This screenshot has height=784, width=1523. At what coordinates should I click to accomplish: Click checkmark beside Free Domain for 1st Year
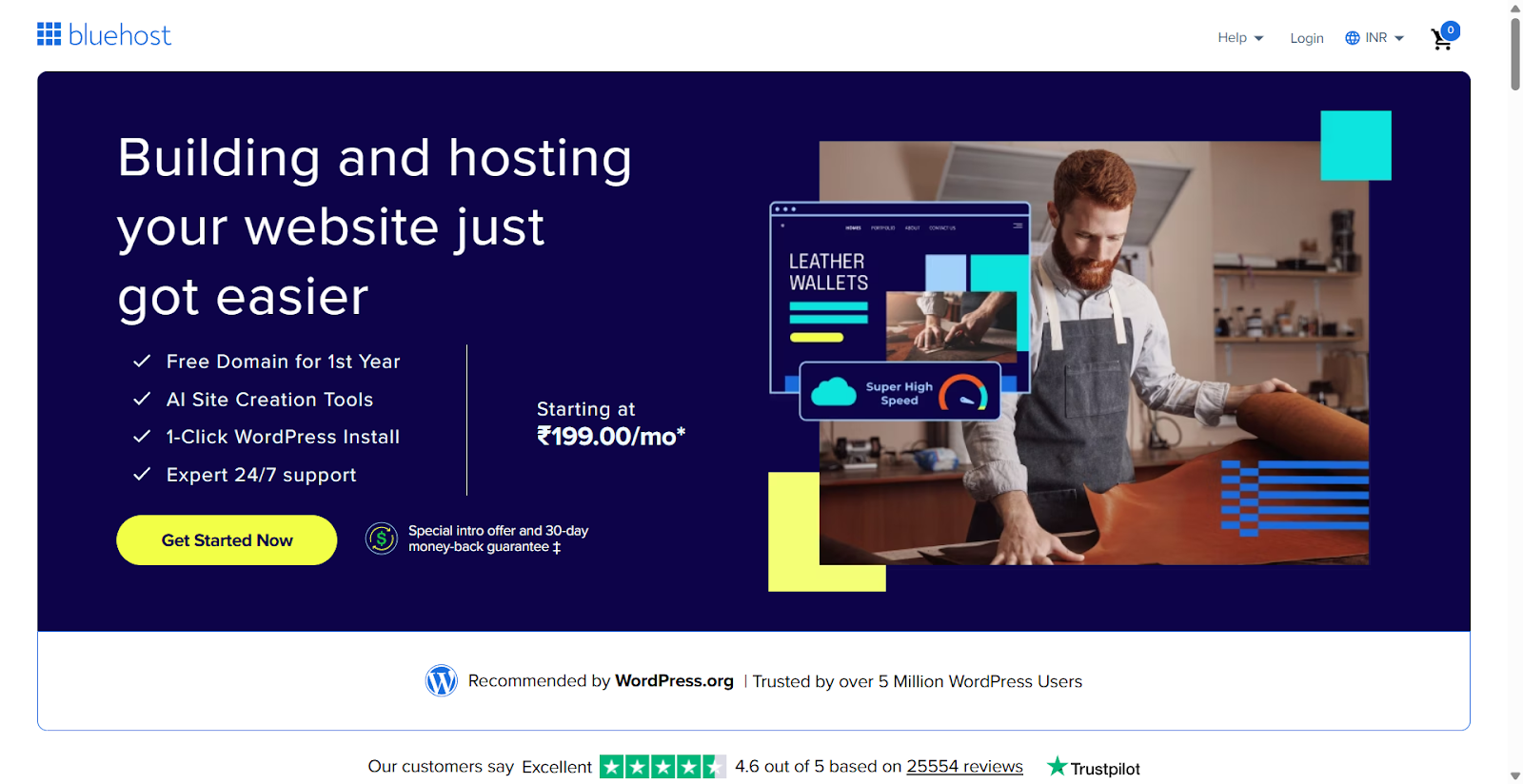(x=142, y=362)
